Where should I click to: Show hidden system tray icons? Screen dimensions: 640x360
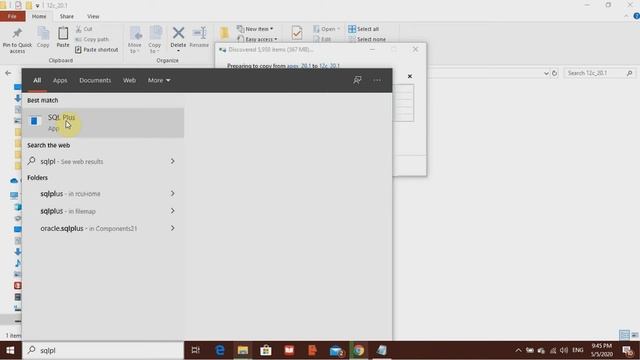click(x=518, y=350)
